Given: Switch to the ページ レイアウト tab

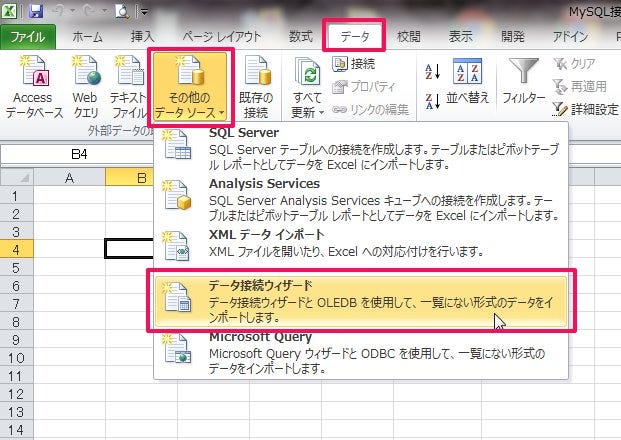Looking at the screenshot, I should coord(222,37).
